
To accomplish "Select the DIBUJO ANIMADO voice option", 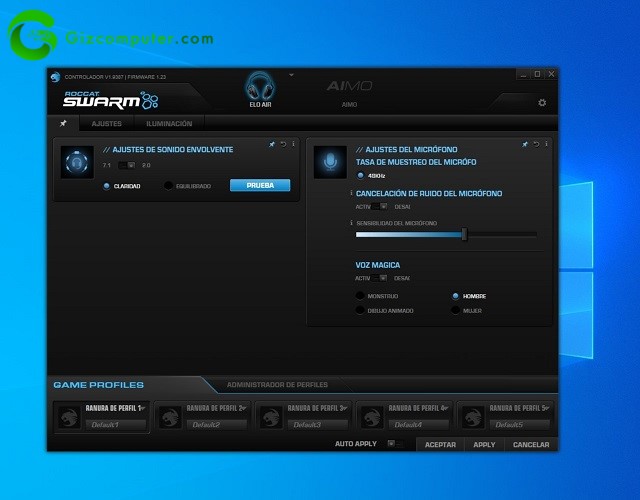I will tap(360, 311).
